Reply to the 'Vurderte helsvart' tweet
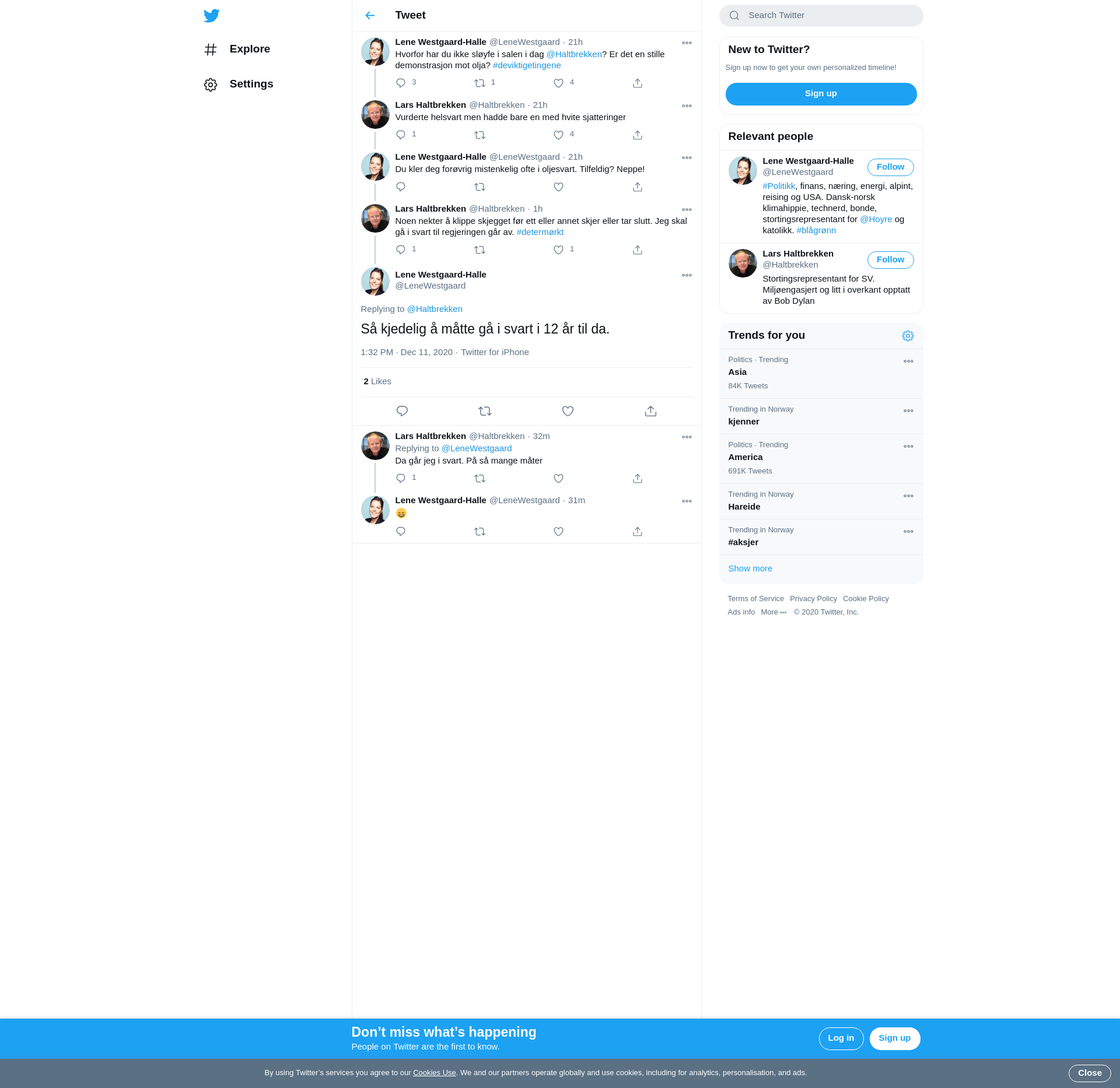Viewport: 1120px width, 1088px height. [x=401, y=135]
